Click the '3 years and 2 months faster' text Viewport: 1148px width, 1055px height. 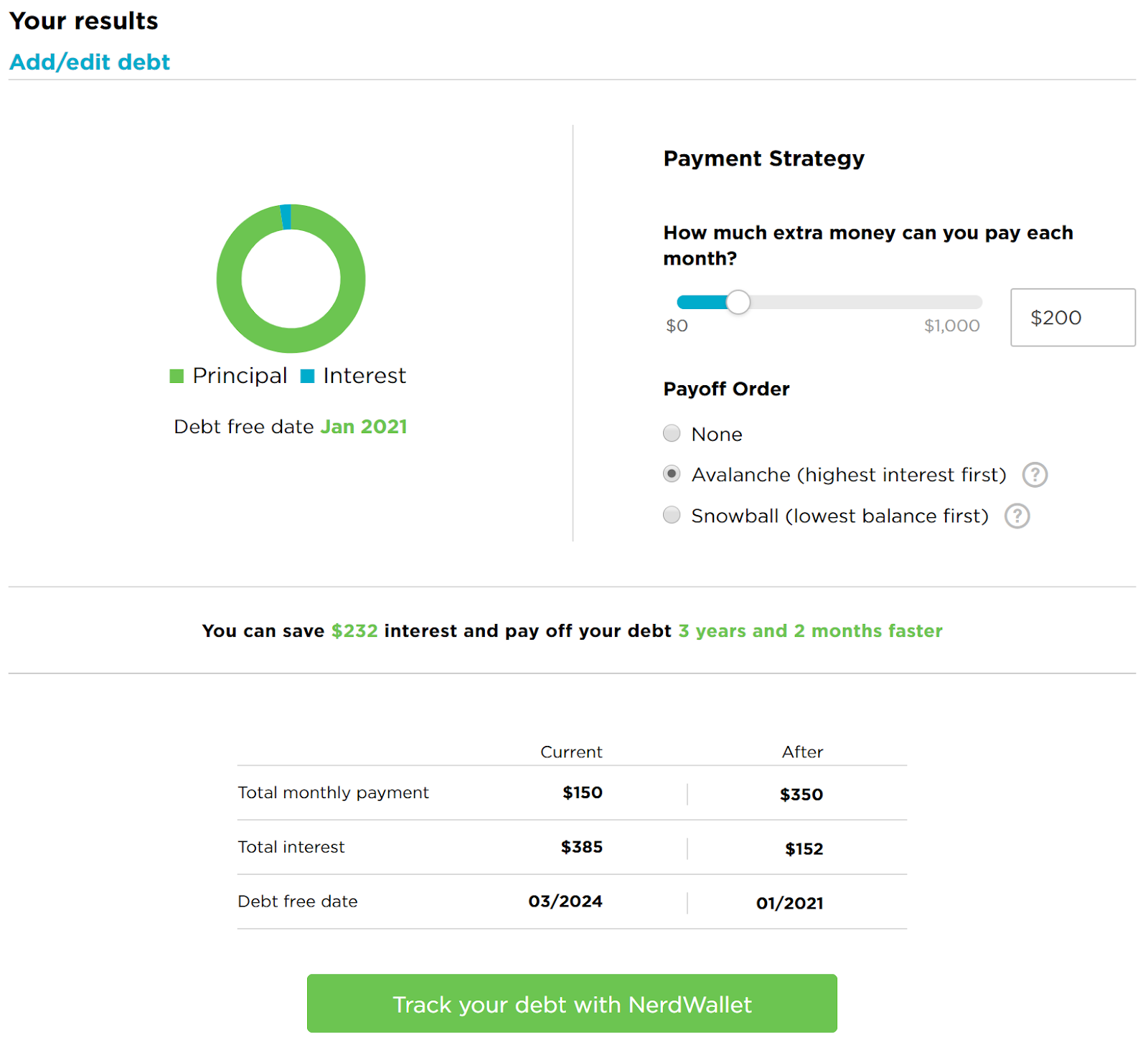[x=810, y=631]
